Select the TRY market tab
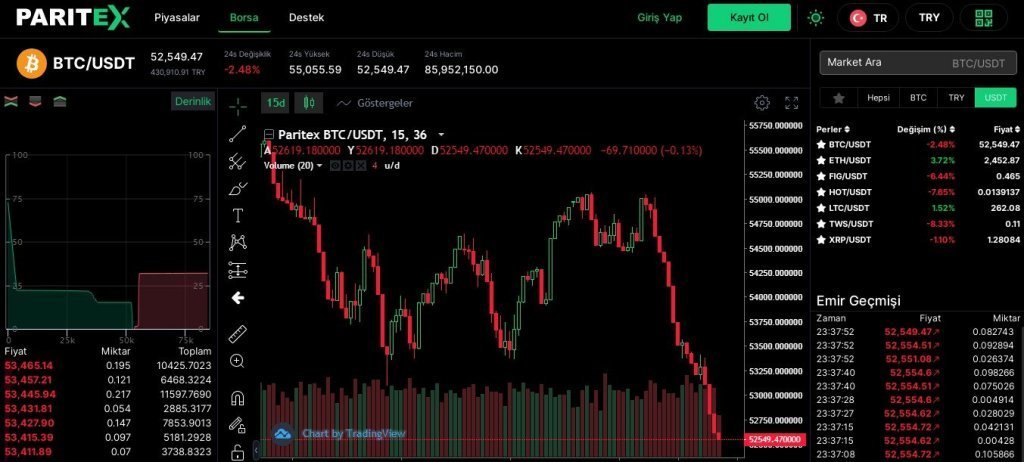 (x=956, y=98)
